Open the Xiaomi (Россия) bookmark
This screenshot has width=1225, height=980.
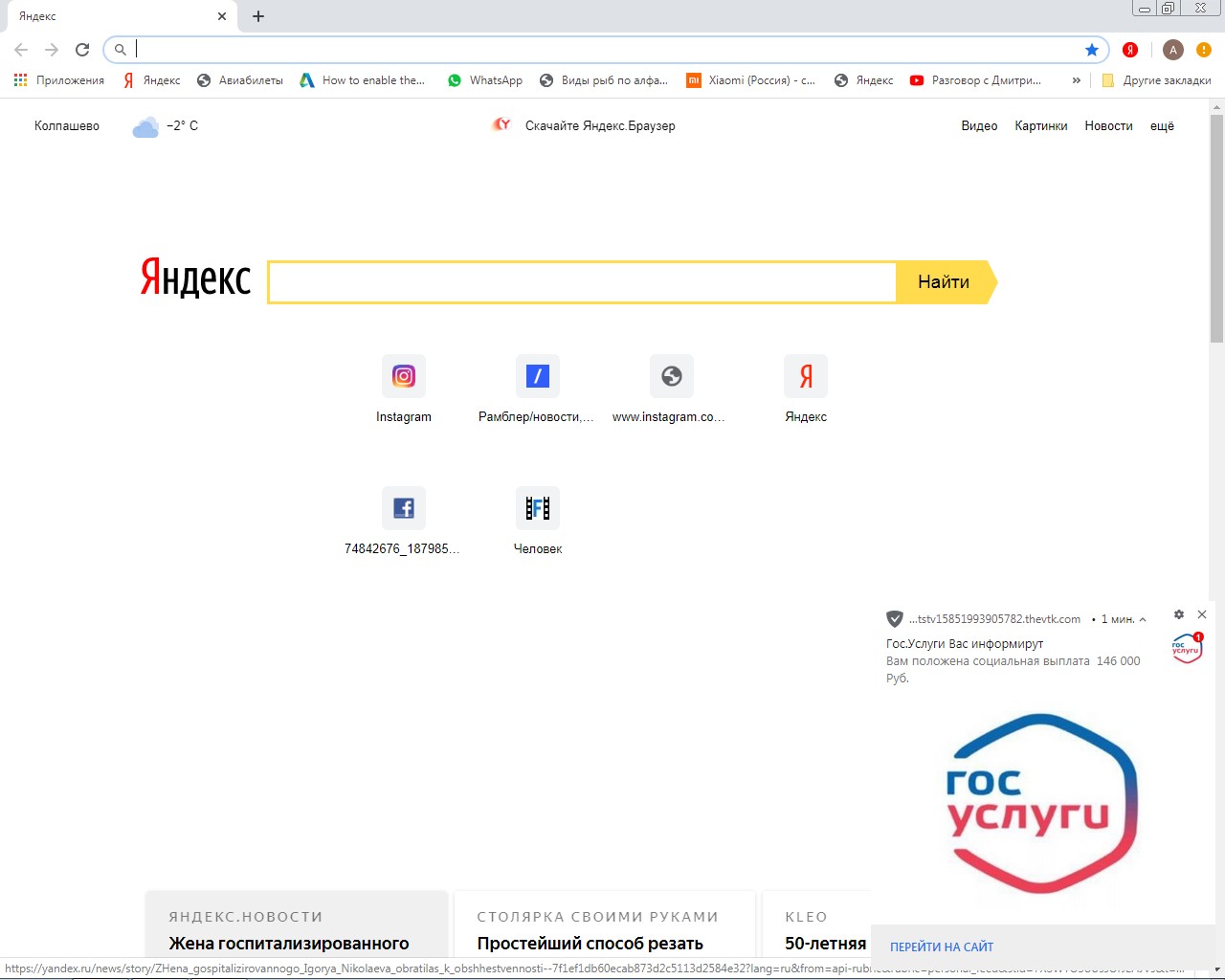coord(751,80)
